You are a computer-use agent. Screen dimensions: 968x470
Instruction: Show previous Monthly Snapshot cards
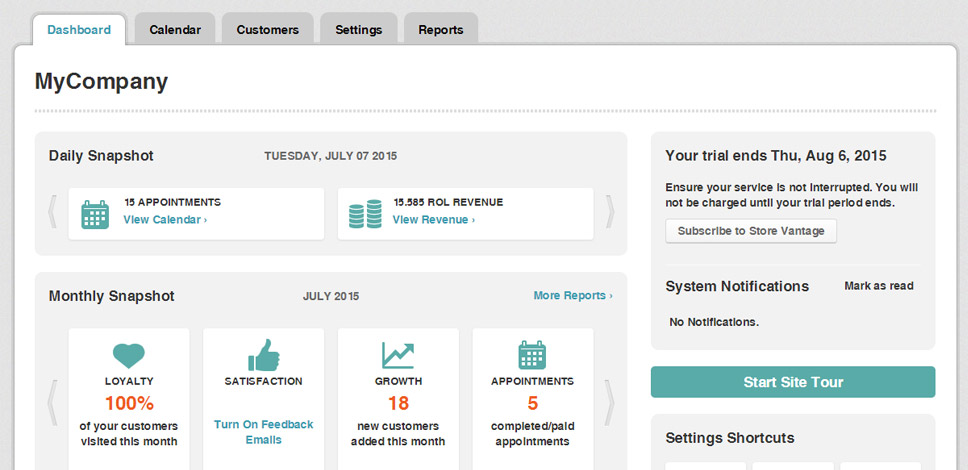click(52, 403)
